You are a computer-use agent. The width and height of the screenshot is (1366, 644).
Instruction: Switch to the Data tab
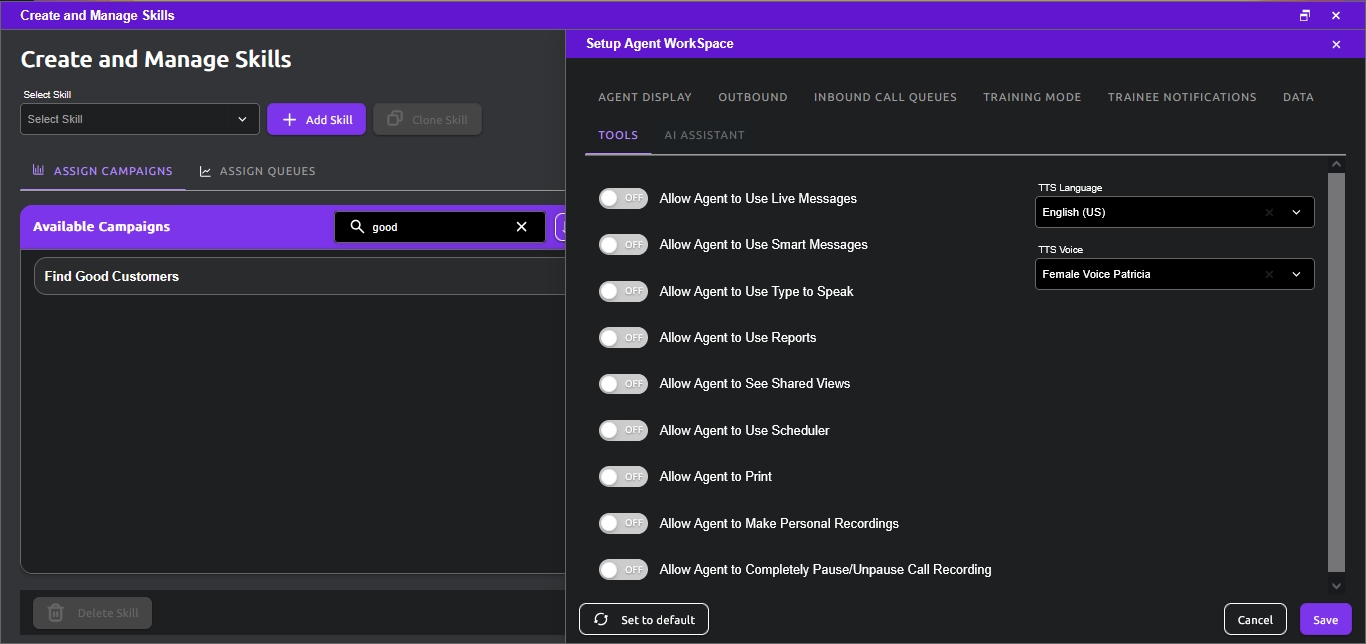click(1298, 97)
